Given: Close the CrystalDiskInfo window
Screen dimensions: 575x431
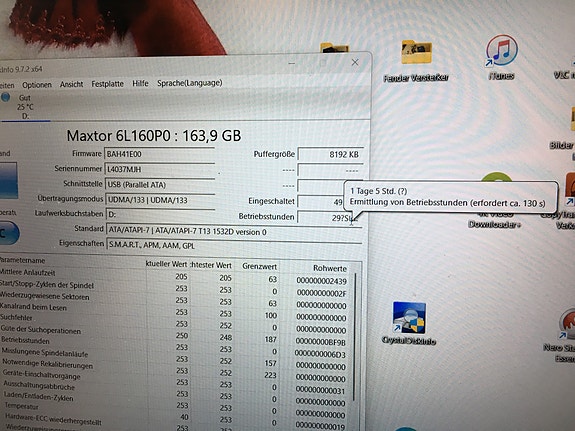Looking at the screenshot, I should point(355,62).
